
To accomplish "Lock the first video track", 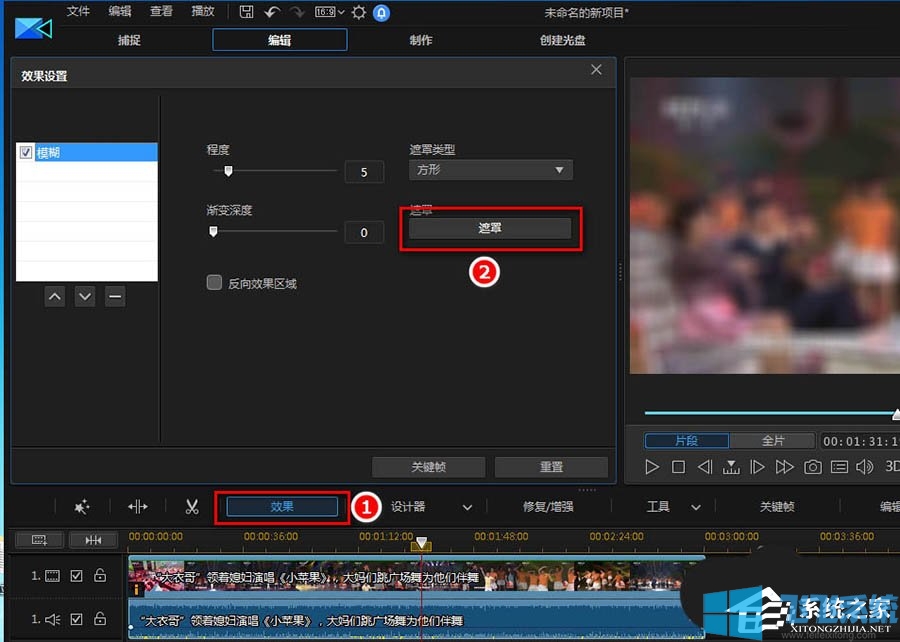I will 102,575.
